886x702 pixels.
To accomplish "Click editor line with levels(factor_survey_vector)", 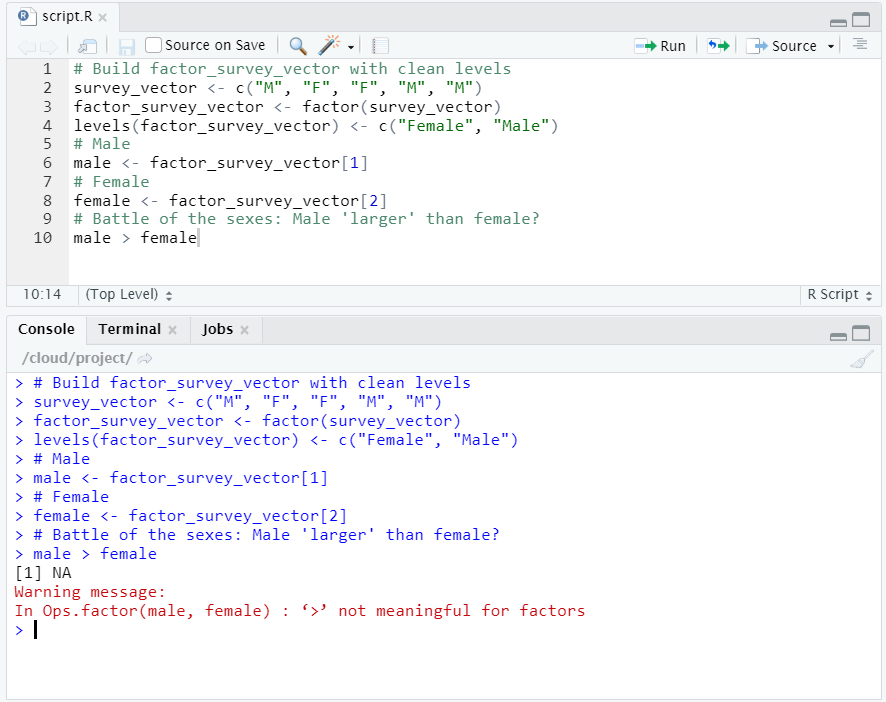I will pyautogui.click(x=315, y=125).
